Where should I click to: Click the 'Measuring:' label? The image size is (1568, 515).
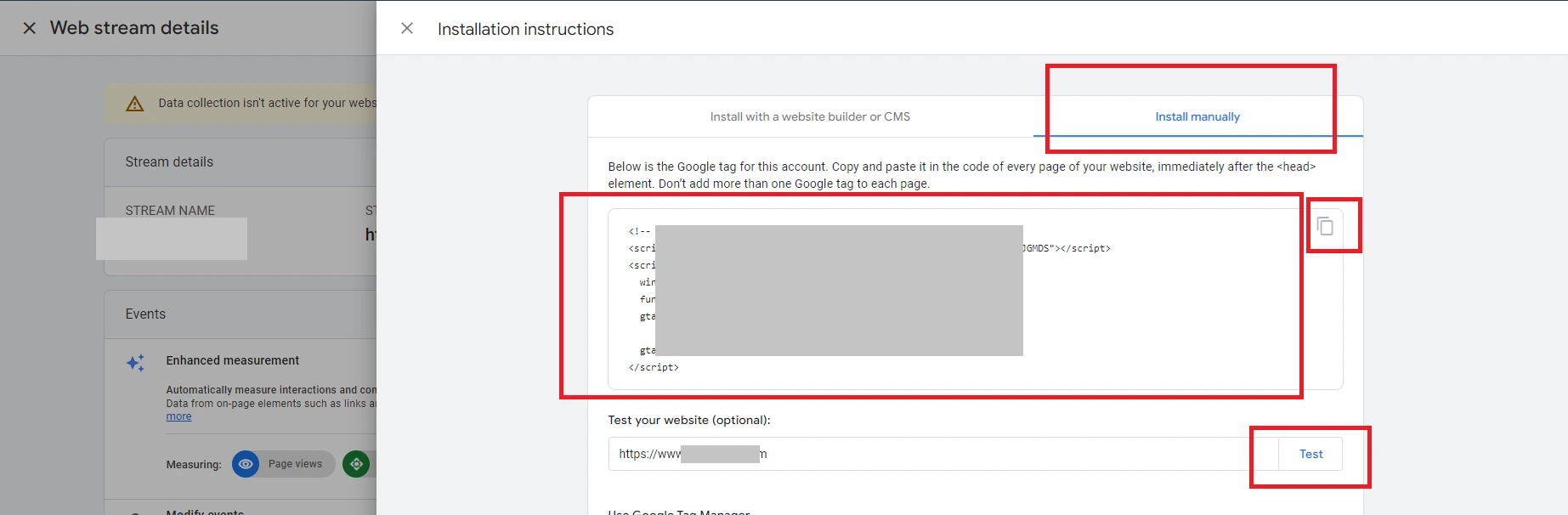[x=194, y=464]
